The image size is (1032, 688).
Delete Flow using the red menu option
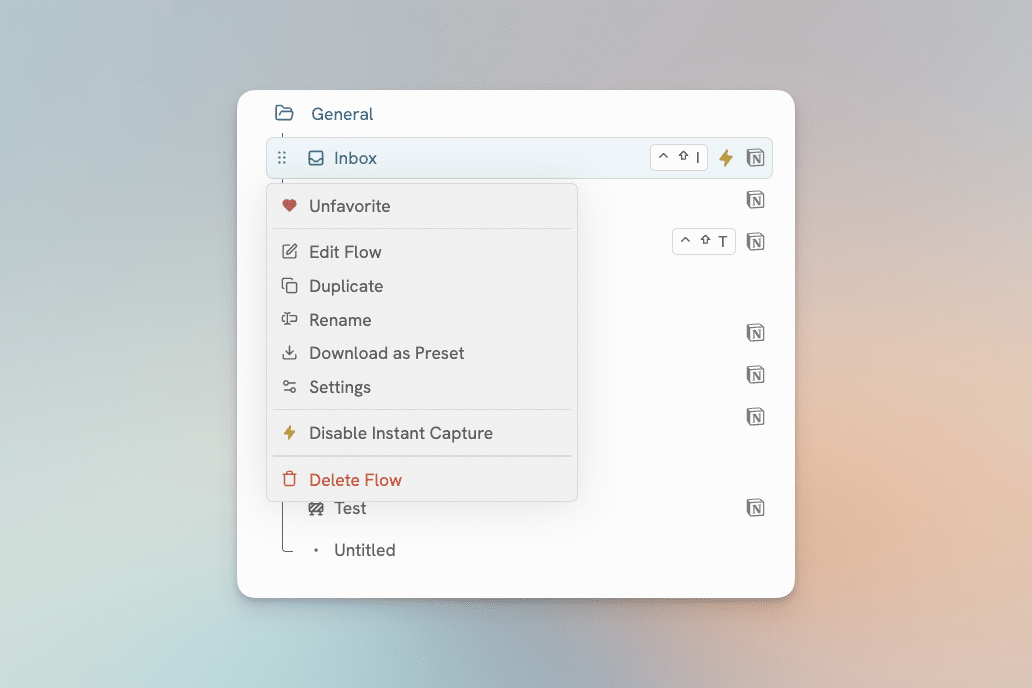click(x=355, y=480)
